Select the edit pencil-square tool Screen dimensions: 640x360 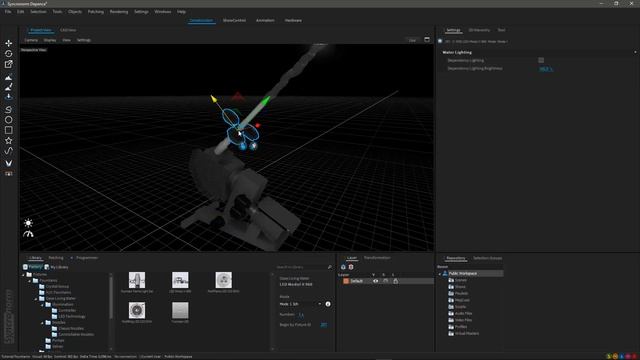9,64
